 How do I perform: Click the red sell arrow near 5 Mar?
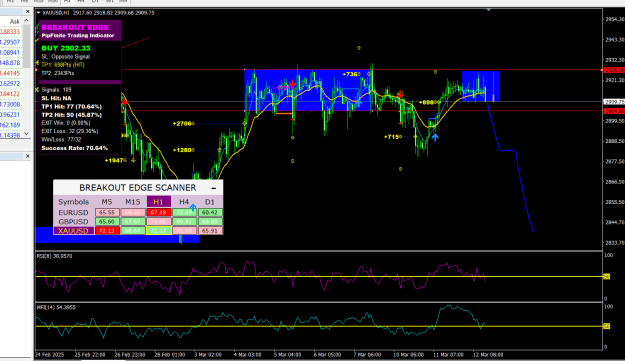click(293, 84)
